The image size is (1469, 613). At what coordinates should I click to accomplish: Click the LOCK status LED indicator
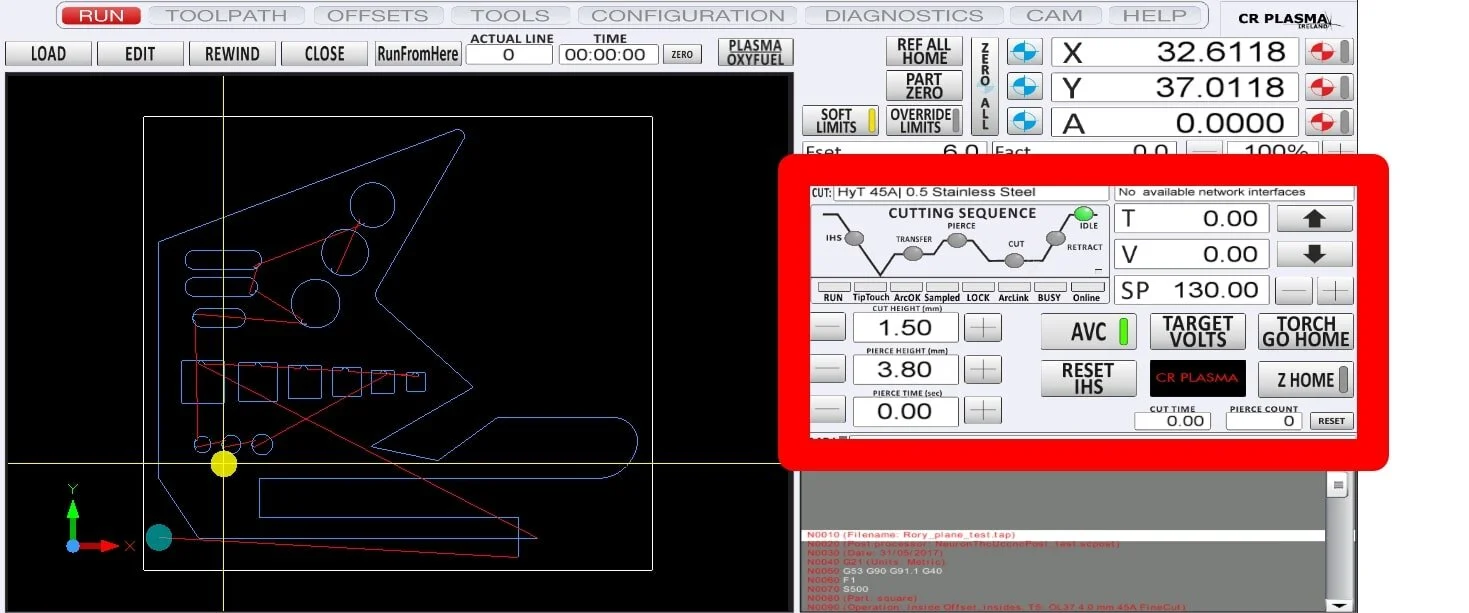978,287
